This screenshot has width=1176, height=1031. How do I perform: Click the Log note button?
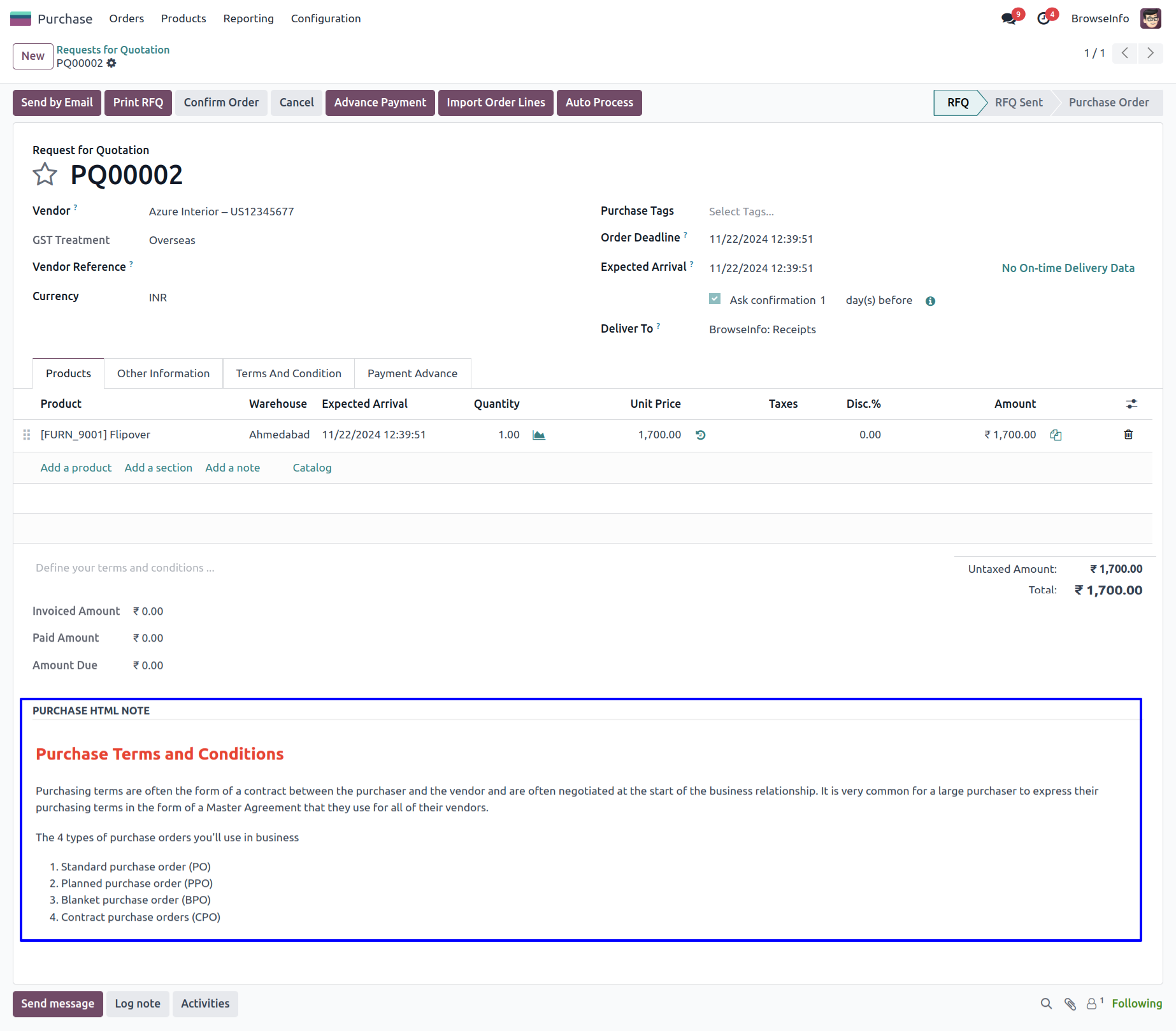coord(138,1004)
